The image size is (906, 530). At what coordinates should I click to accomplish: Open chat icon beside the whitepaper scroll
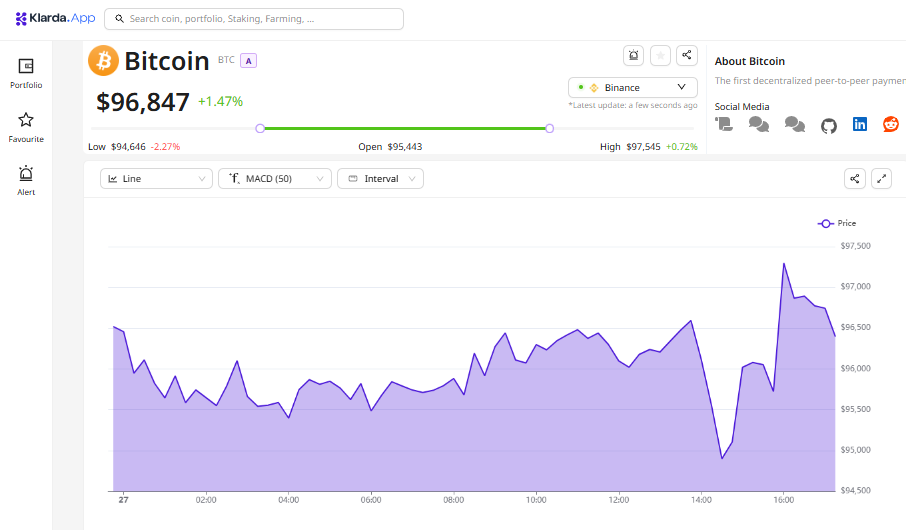click(759, 124)
